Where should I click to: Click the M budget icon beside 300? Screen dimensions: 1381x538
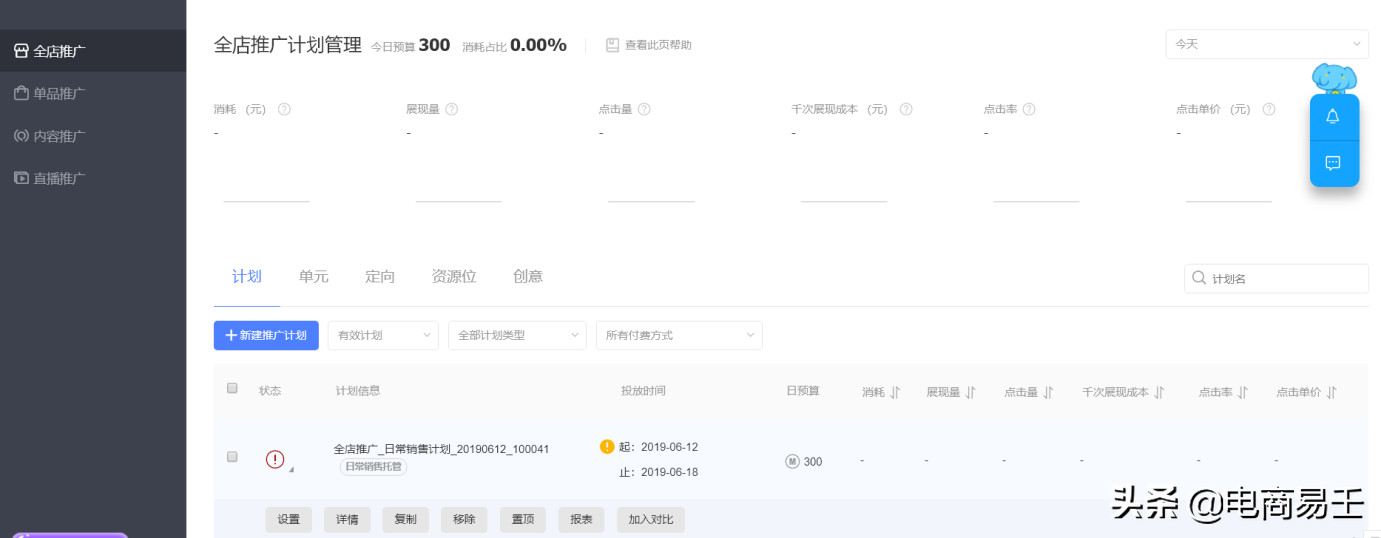[x=792, y=461]
